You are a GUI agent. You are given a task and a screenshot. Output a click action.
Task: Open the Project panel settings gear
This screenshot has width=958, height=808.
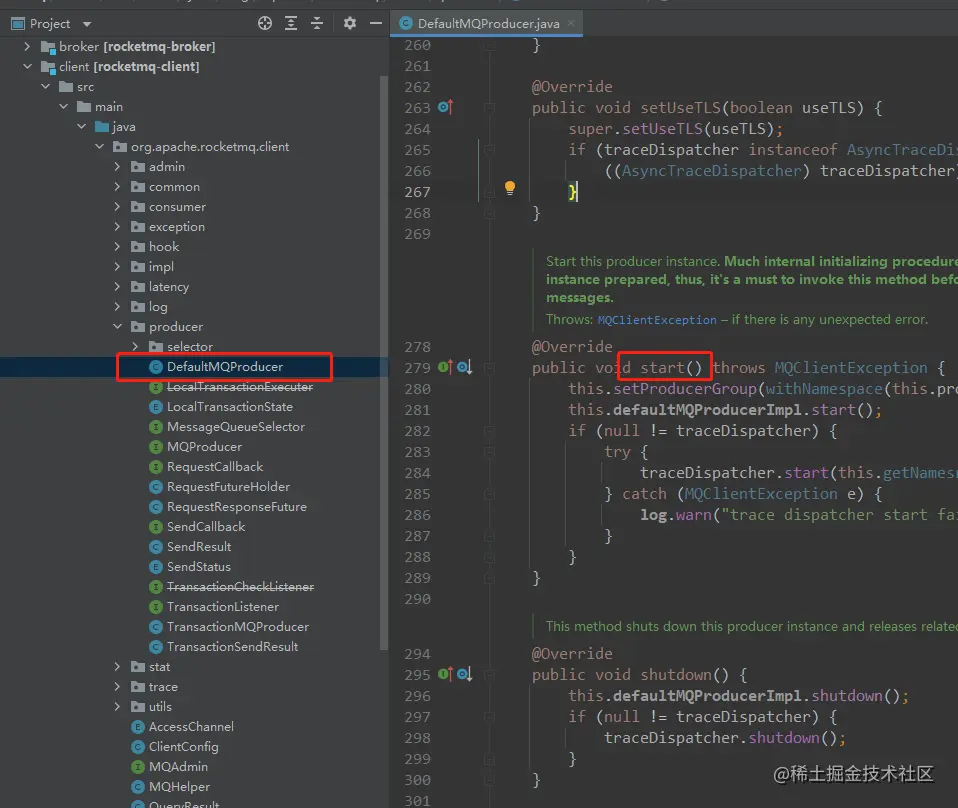click(349, 23)
